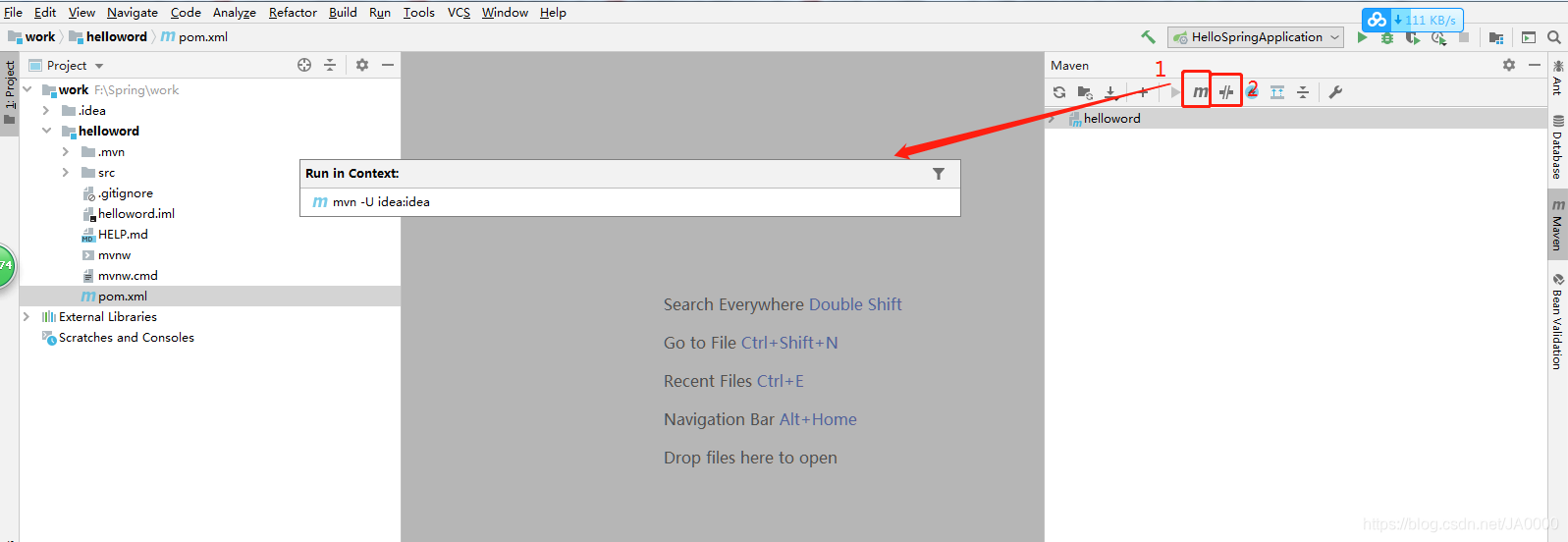Toggle Offline Mode in Maven toolbar
Viewport: 1568px width, 542px height.
click(1226, 92)
